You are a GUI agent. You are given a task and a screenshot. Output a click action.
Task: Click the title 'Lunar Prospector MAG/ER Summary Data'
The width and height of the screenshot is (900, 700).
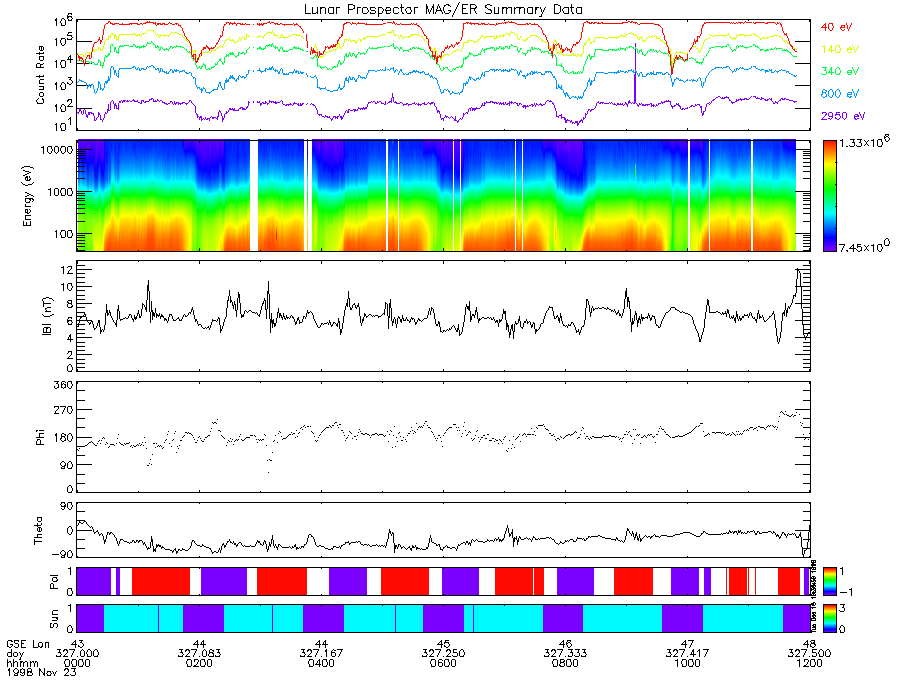443,10
